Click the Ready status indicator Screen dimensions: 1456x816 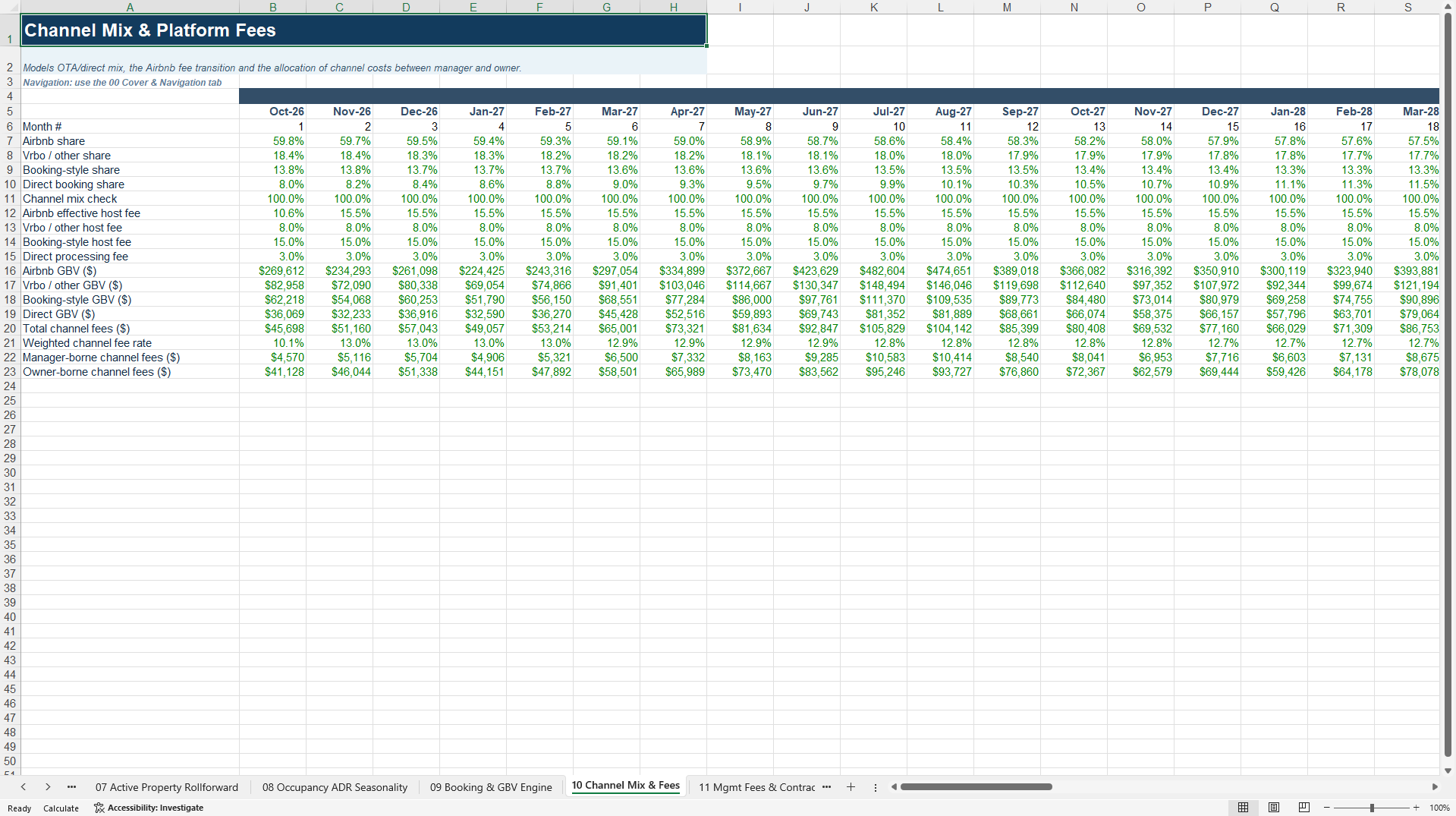pos(20,808)
